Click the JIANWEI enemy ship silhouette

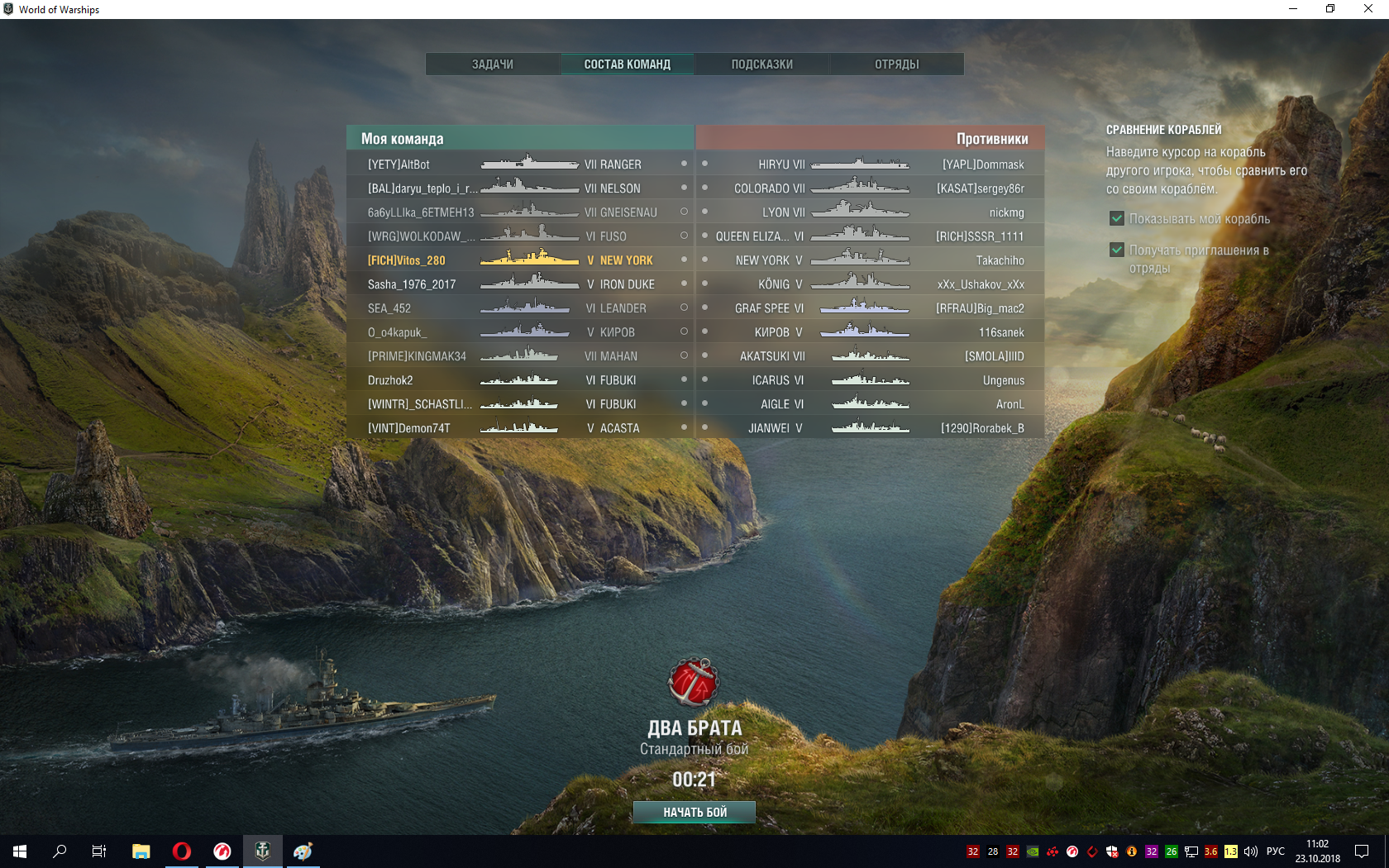[871, 427]
